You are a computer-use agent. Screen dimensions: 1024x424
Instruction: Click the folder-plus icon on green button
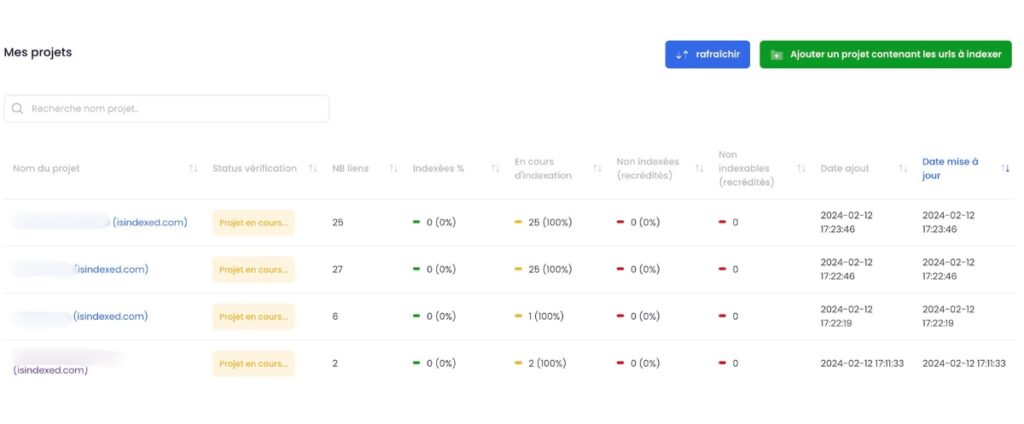pos(776,55)
